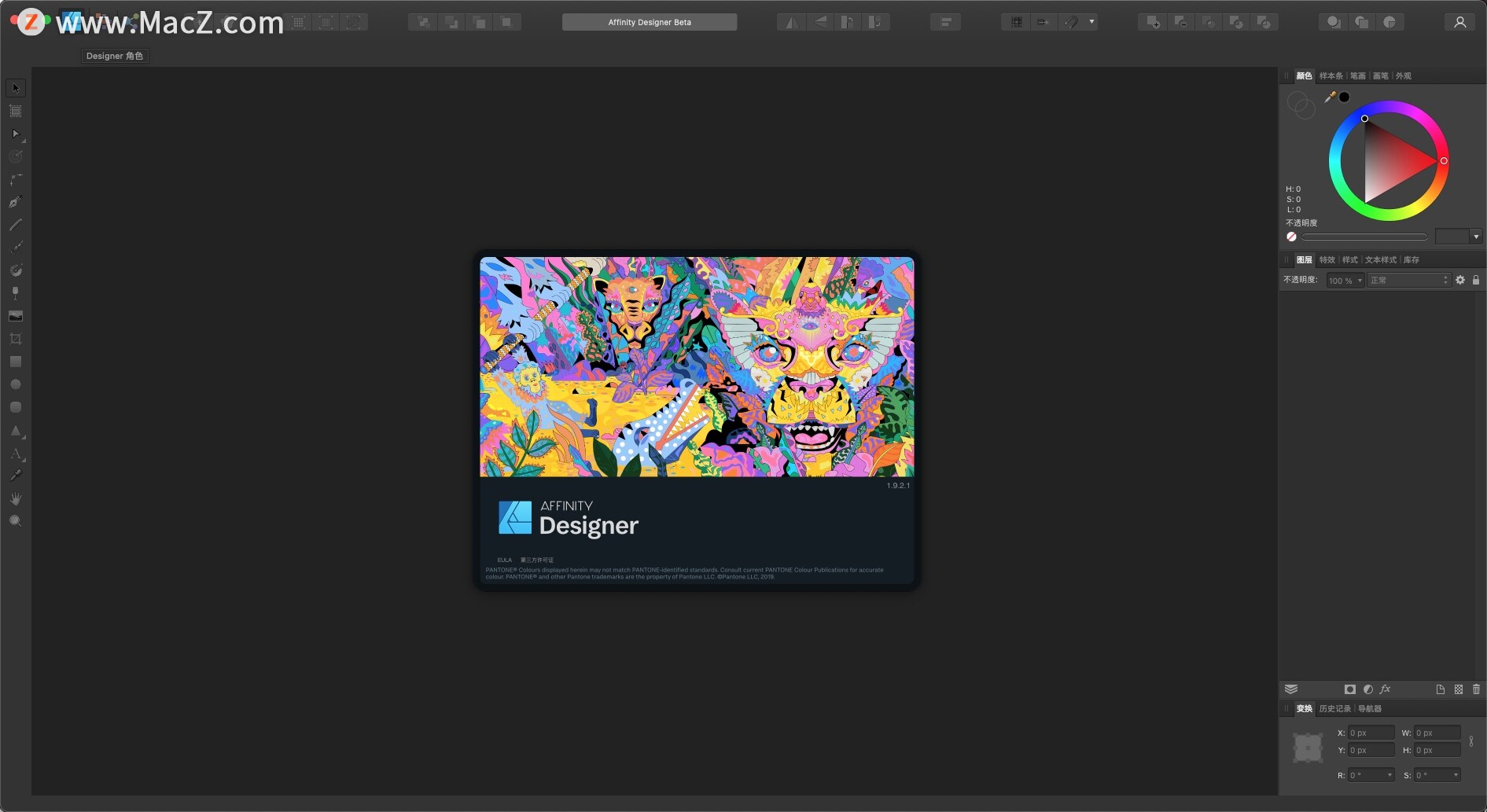This screenshot has height=812, width=1487.
Task: Open layer blend options gear icon
Action: (x=1460, y=280)
